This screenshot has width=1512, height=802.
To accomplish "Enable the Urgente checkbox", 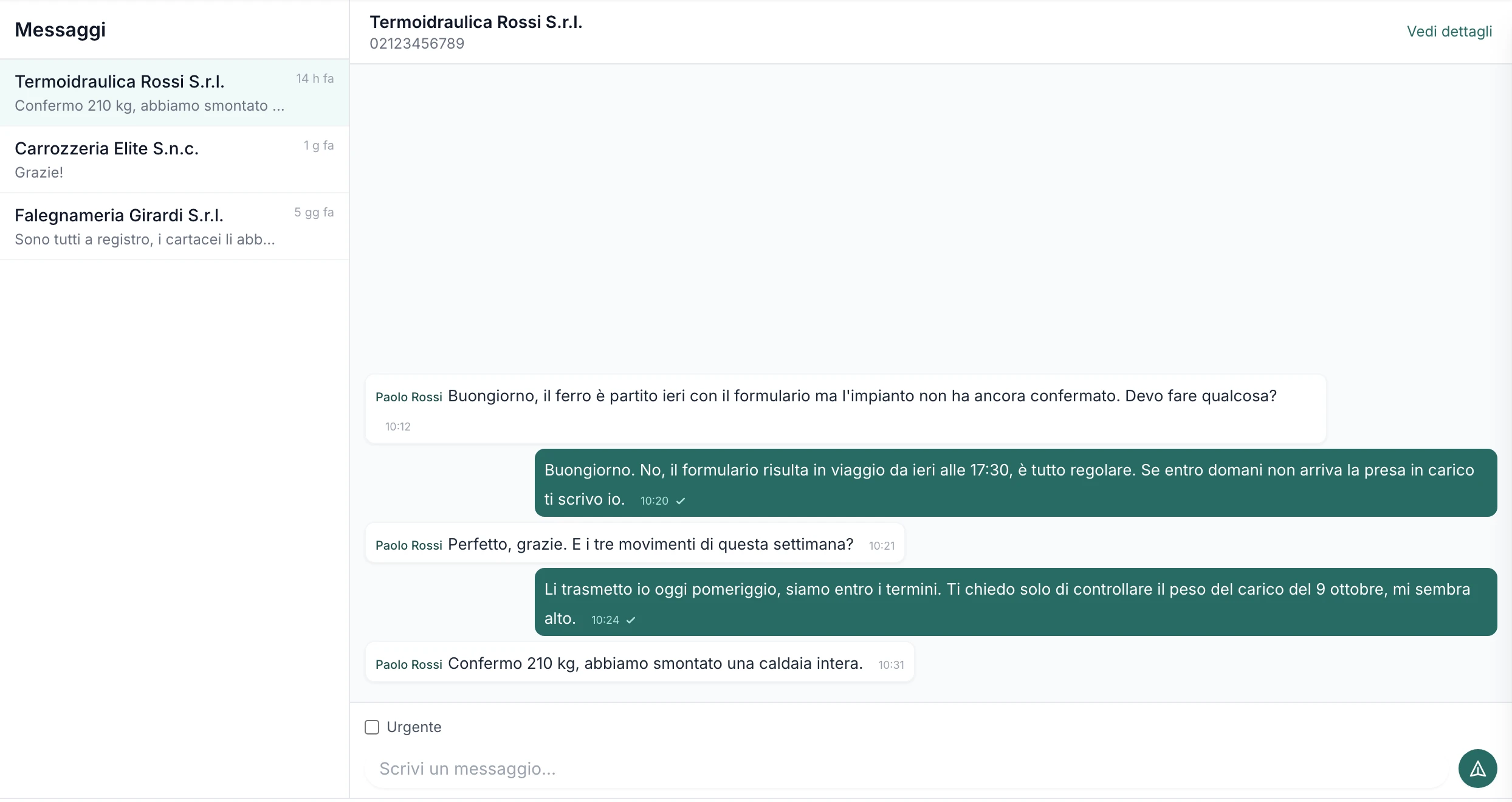I will point(372,727).
